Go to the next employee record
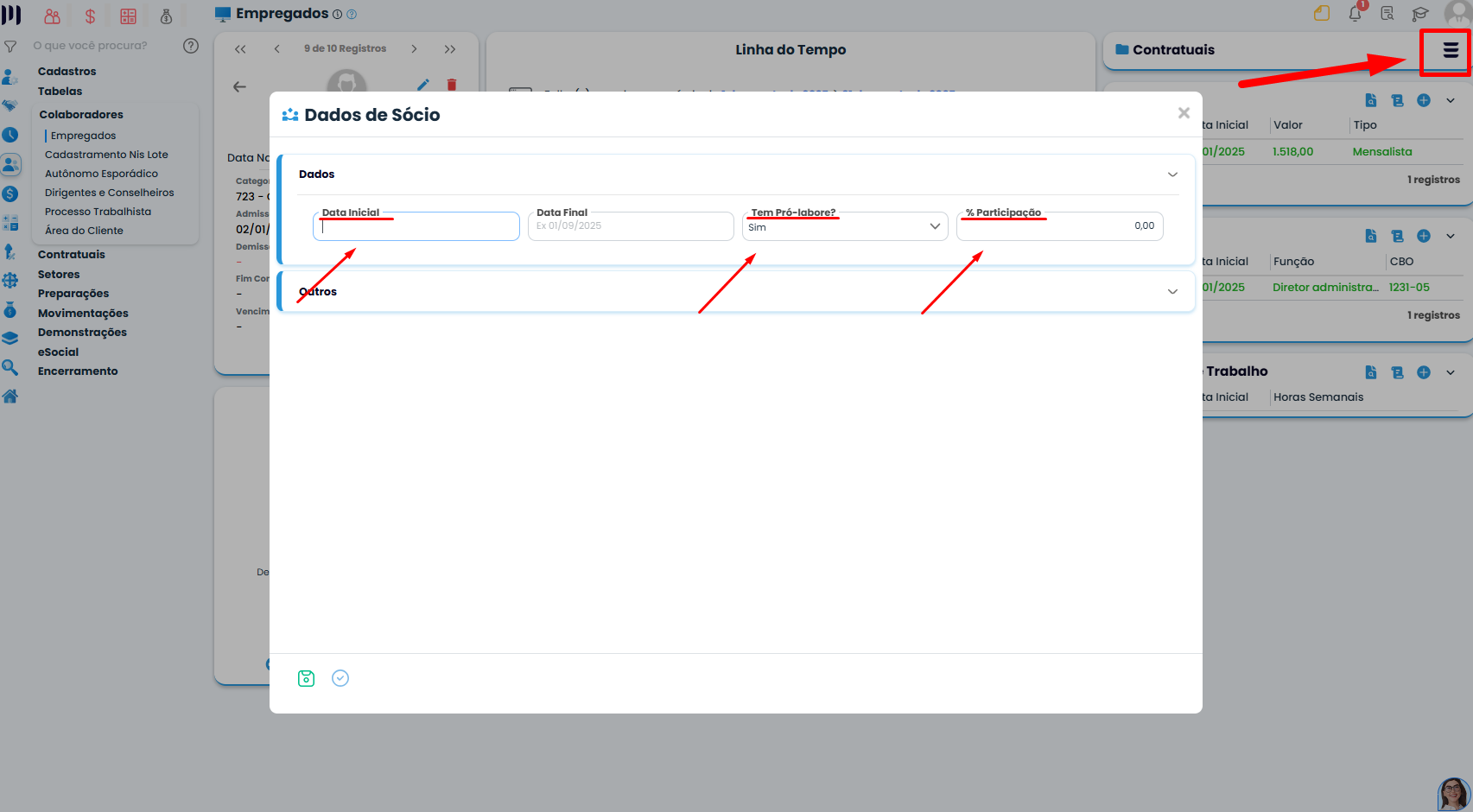 [414, 49]
